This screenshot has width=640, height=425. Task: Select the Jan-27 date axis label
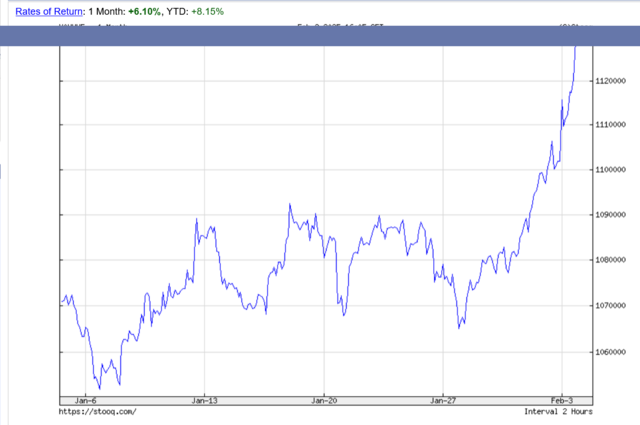click(x=443, y=400)
